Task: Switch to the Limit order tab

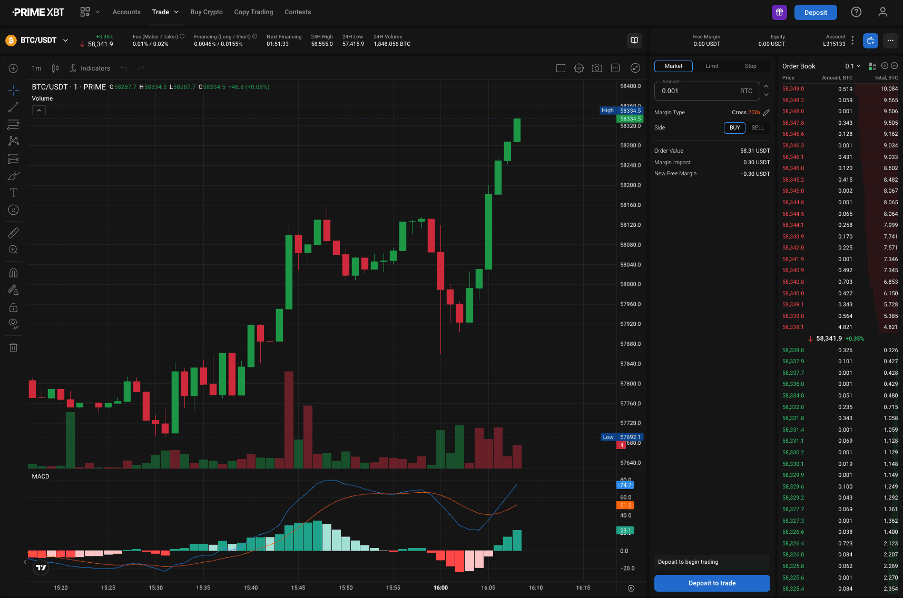Action: (711, 65)
